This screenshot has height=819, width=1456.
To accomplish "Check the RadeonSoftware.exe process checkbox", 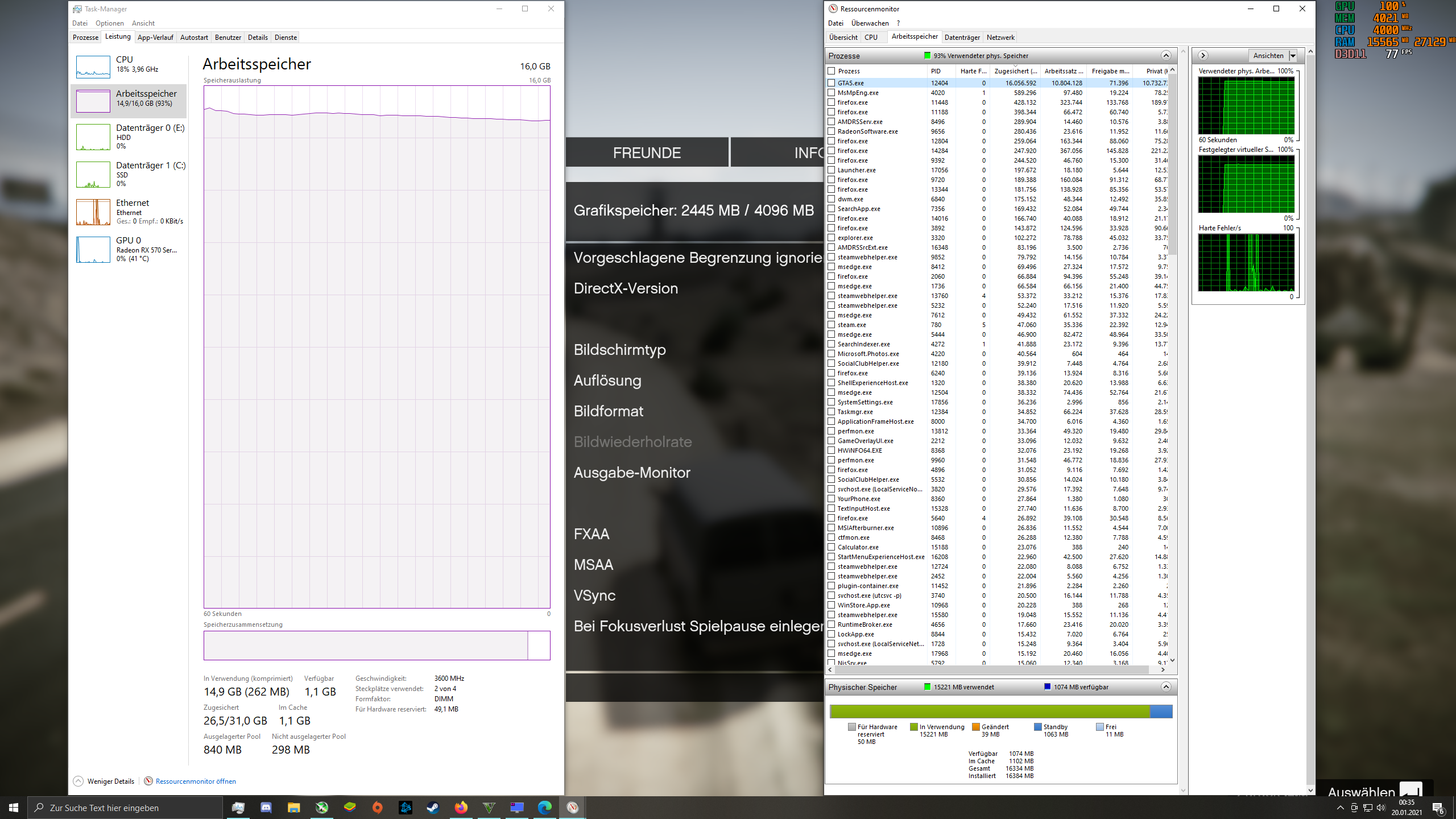I will [832, 131].
